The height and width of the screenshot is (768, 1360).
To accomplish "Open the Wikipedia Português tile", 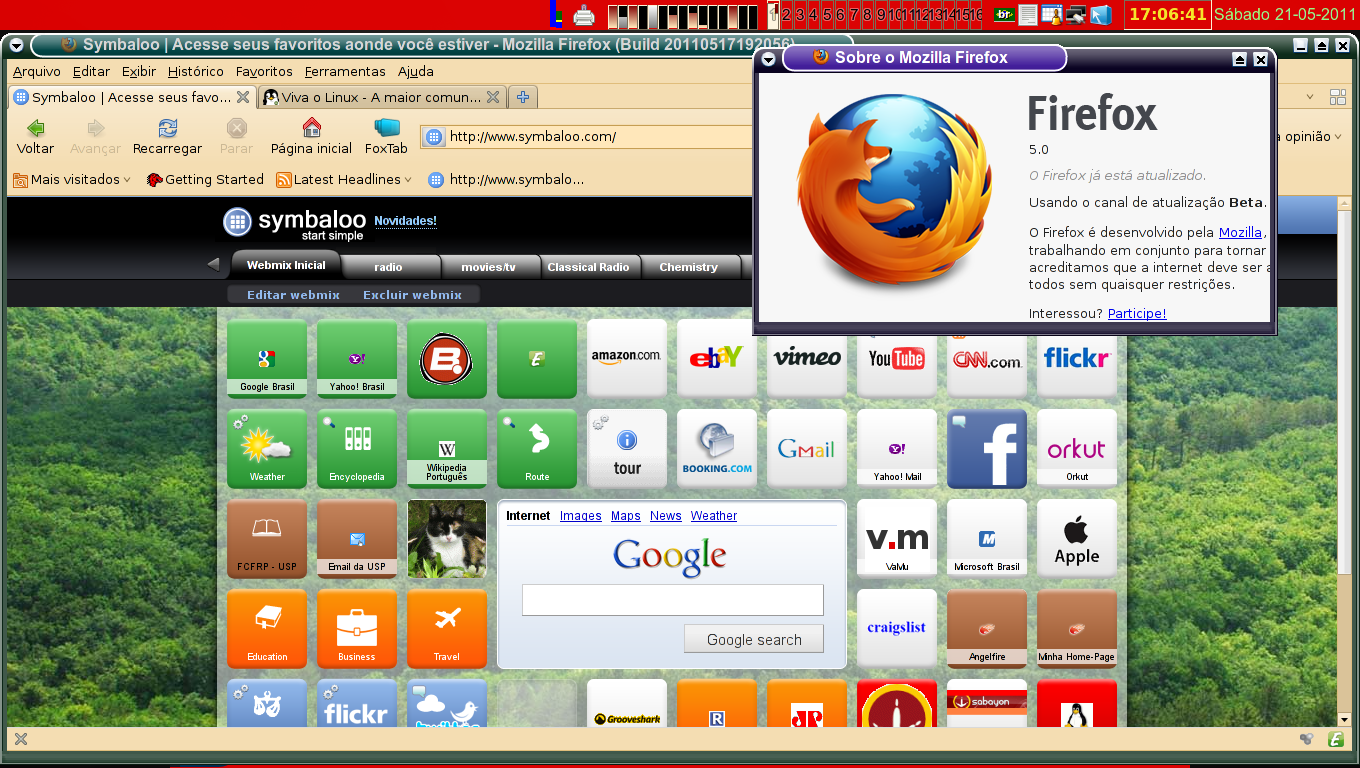I will [447, 448].
